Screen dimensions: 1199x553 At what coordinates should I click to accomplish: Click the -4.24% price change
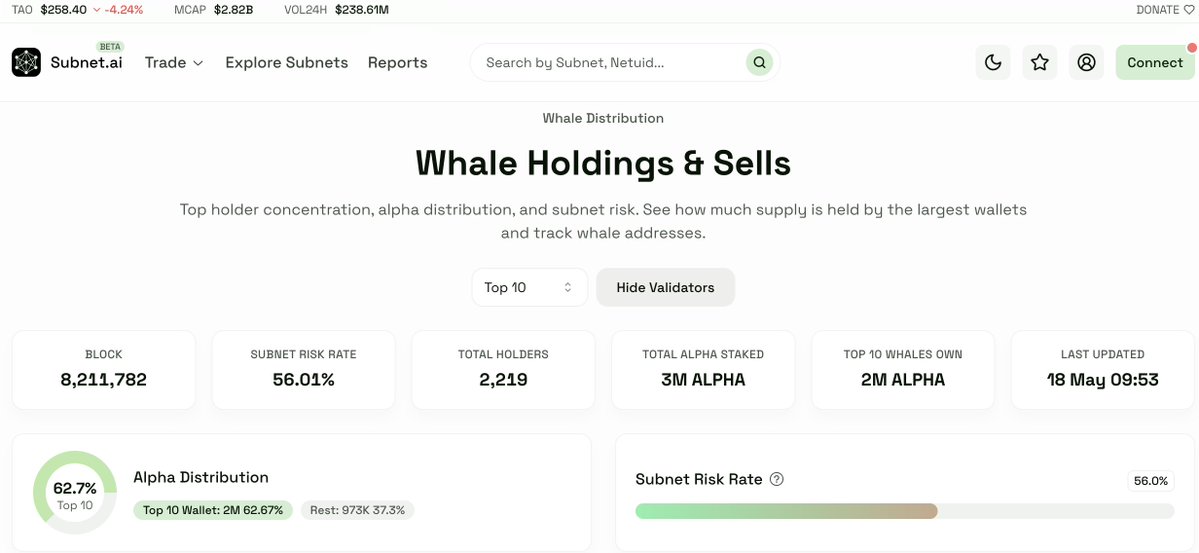[118, 10]
